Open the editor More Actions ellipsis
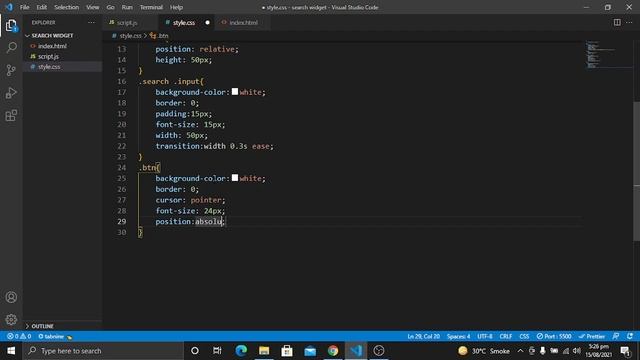 coord(629,22)
